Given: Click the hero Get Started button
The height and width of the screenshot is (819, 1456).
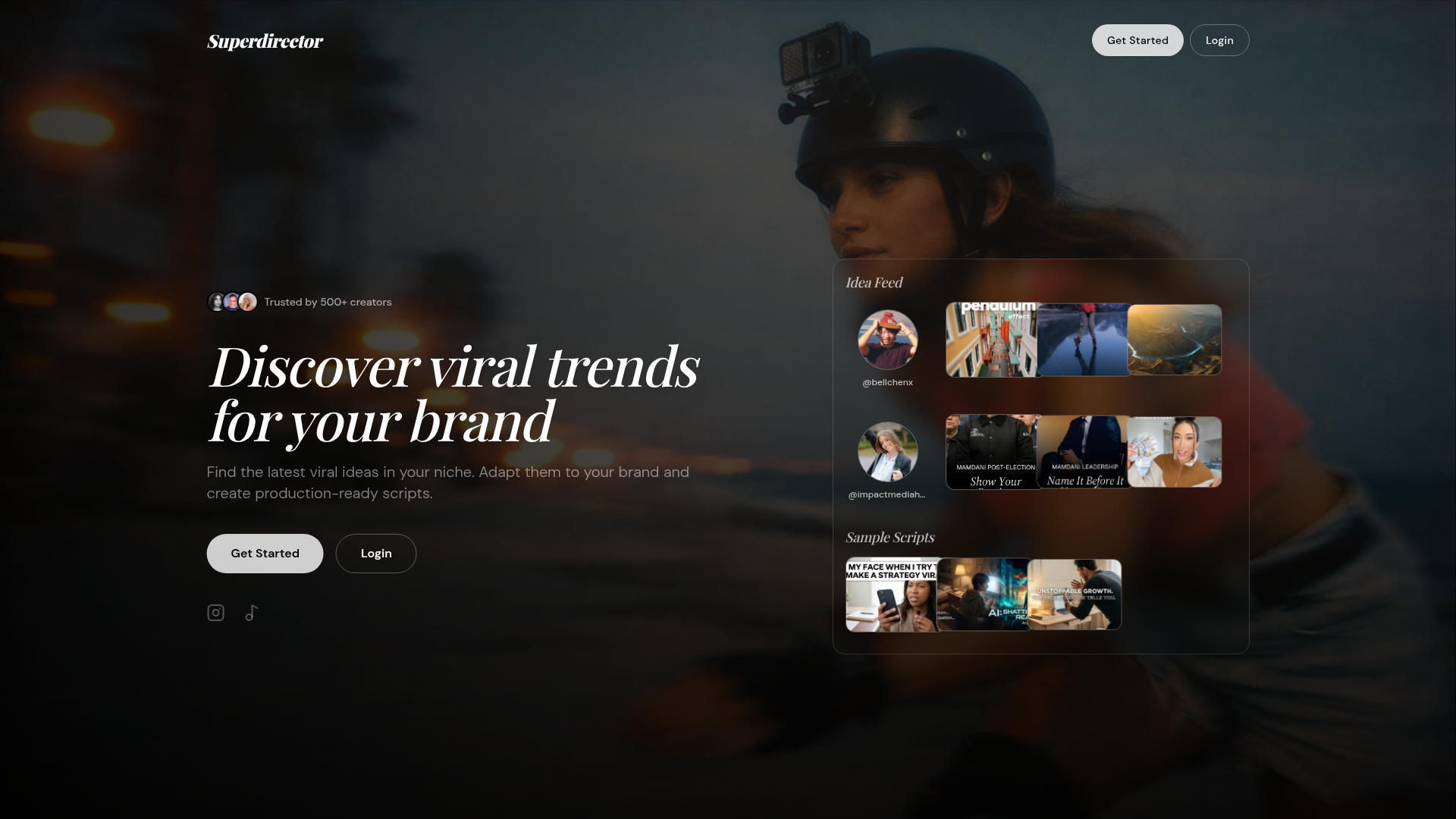Looking at the screenshot, I should (265, 554).
